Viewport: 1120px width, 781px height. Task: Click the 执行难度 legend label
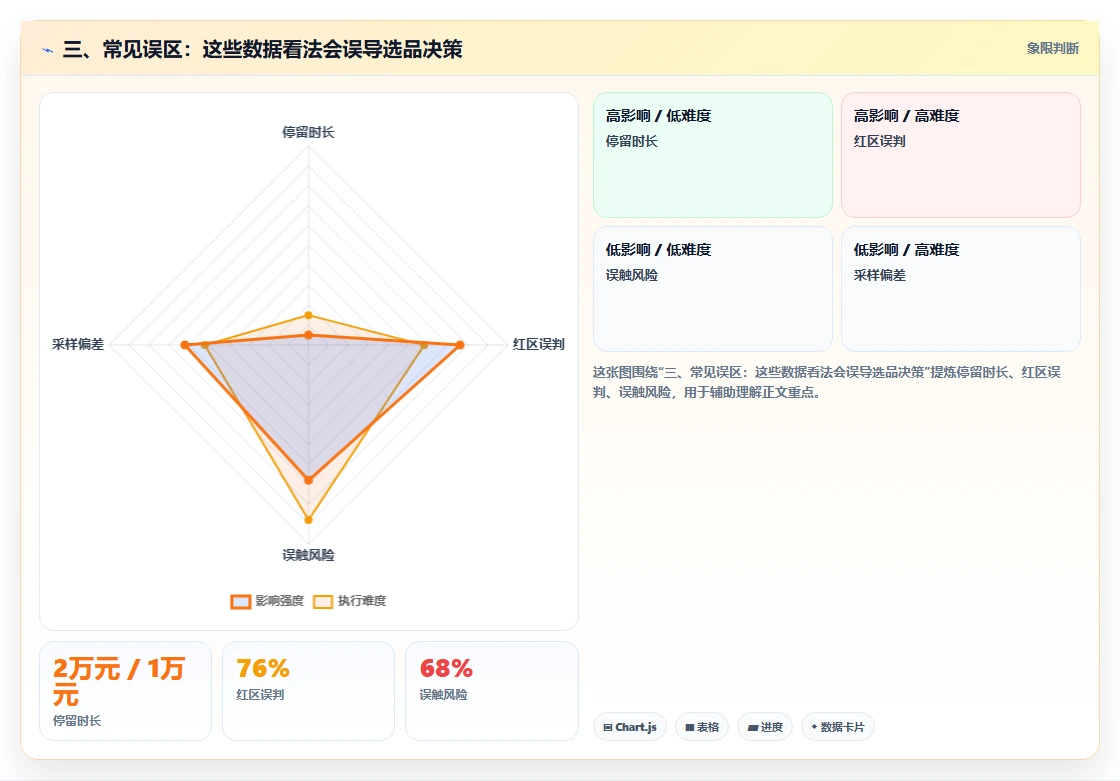tap(361, 601)
